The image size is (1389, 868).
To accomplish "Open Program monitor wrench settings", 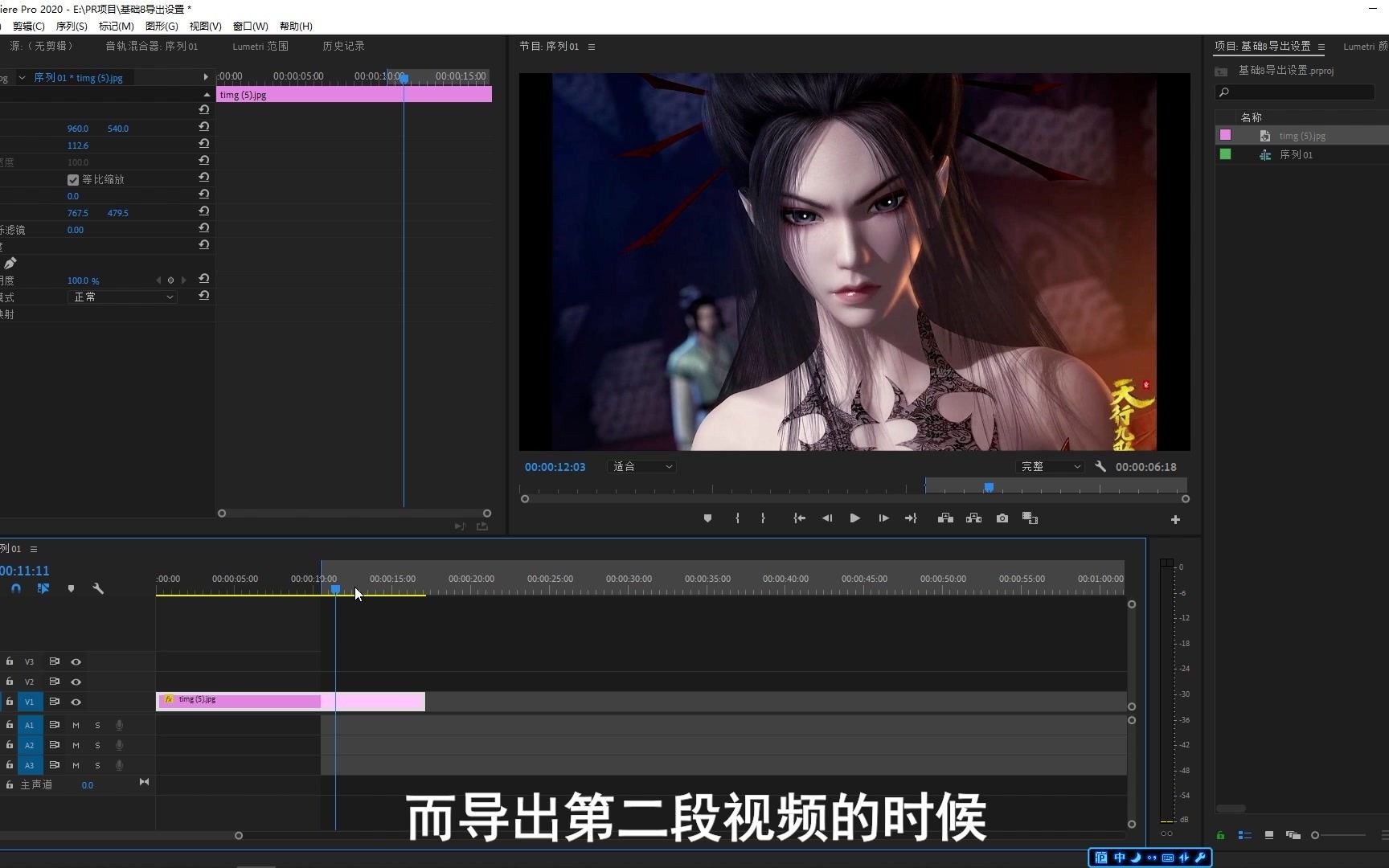I will pyautogui.click(x=1100, y=466).
